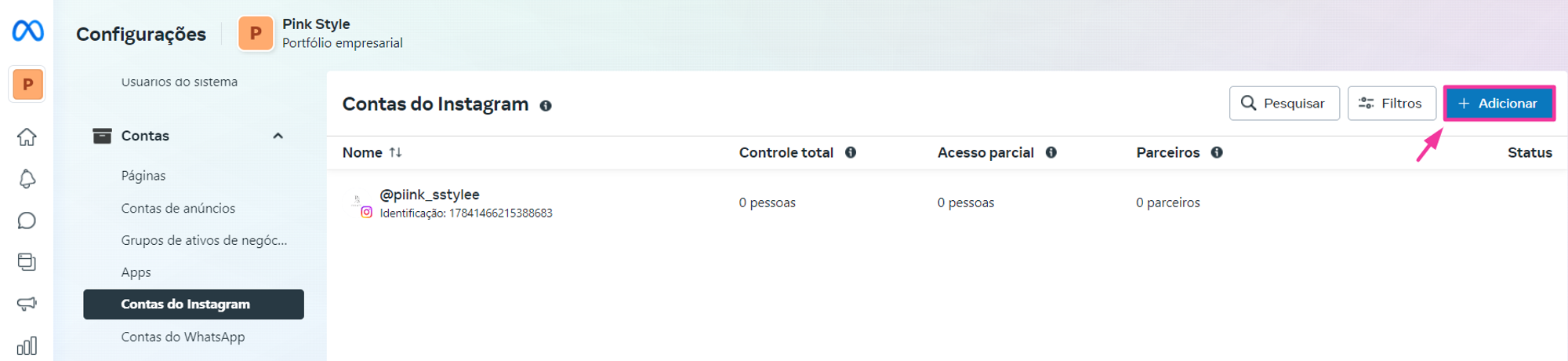
Task: Open the Meta logo home
Action: 27,31
